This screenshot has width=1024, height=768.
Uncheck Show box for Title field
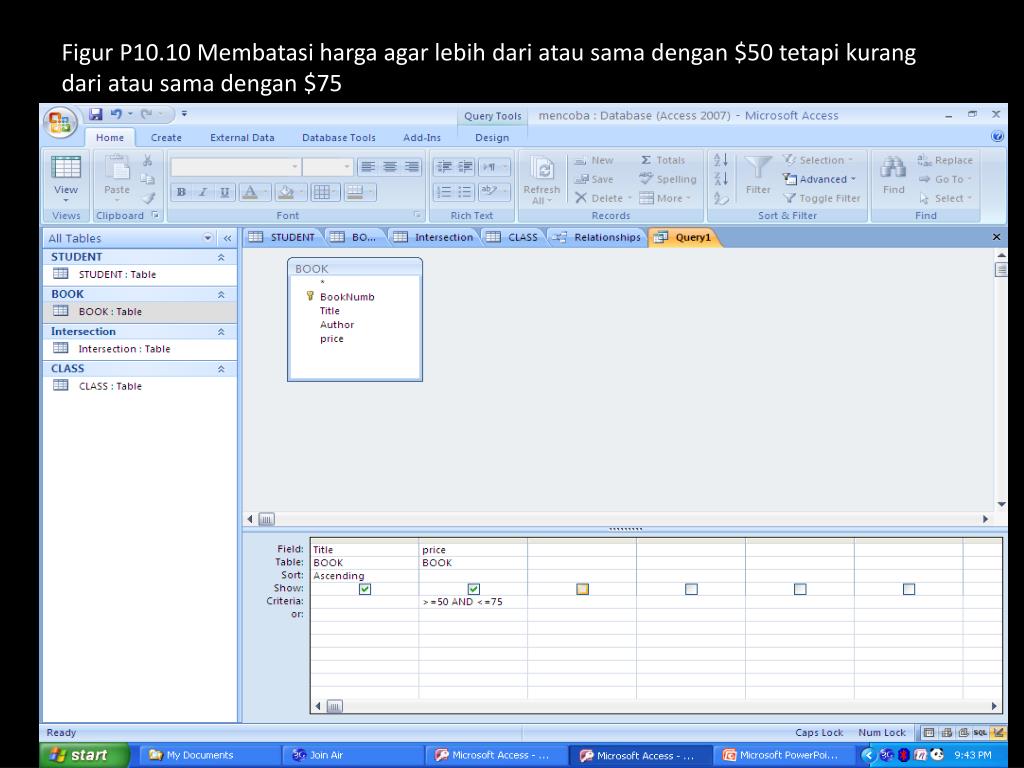[365, 589]
